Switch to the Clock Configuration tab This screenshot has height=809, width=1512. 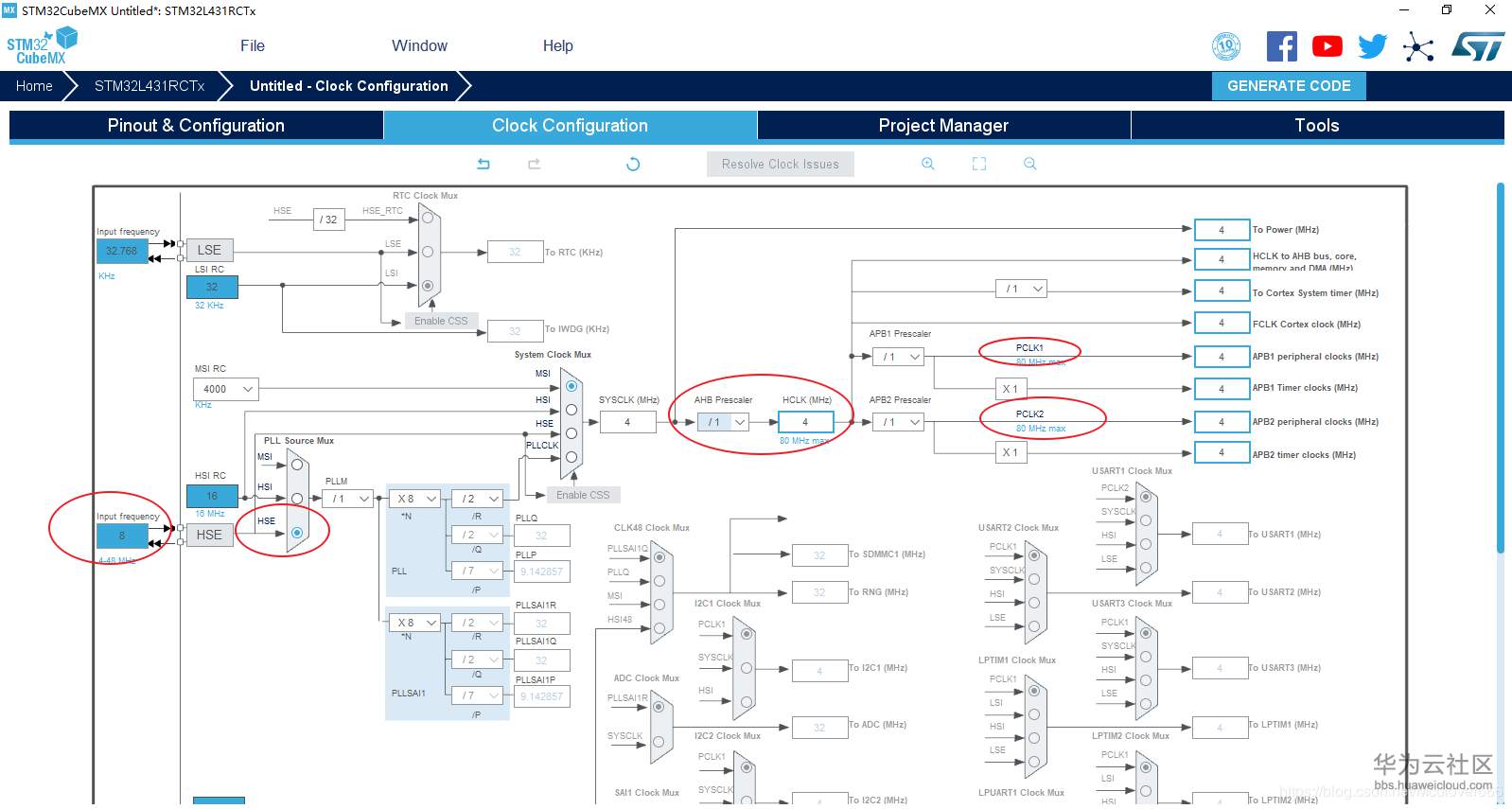click(570, 126)
